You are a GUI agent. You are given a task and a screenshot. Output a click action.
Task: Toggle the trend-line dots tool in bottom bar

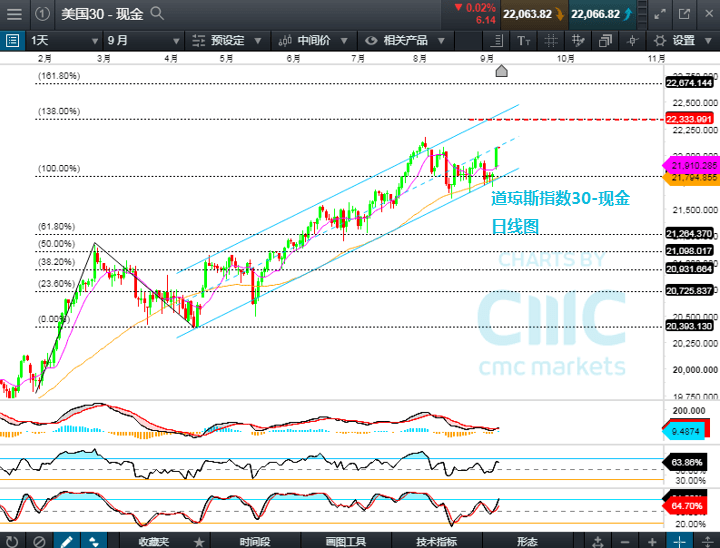93,541
